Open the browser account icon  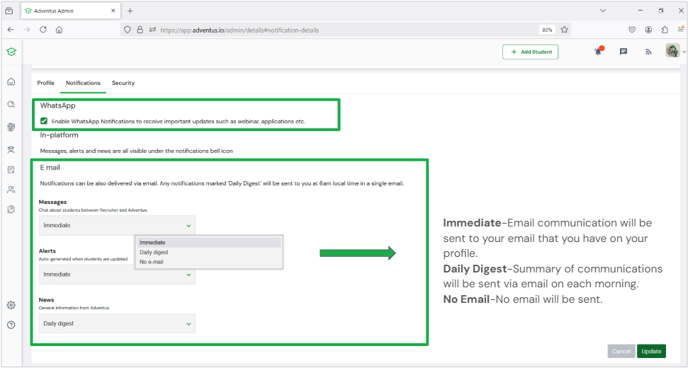click(x=649, y=30)
